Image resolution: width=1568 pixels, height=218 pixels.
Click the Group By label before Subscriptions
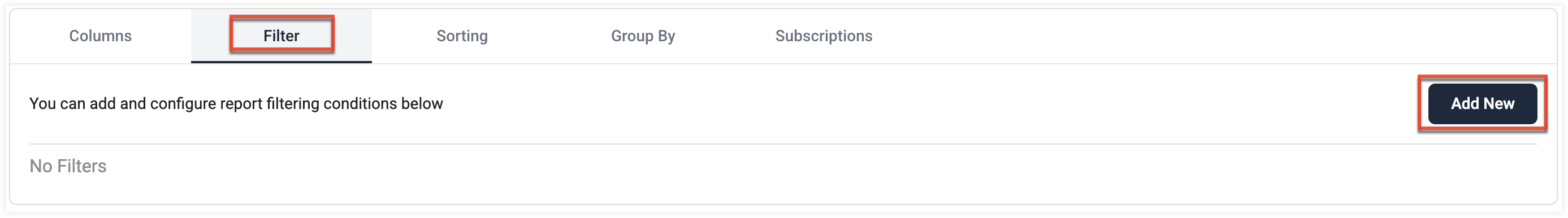[643, 36]
